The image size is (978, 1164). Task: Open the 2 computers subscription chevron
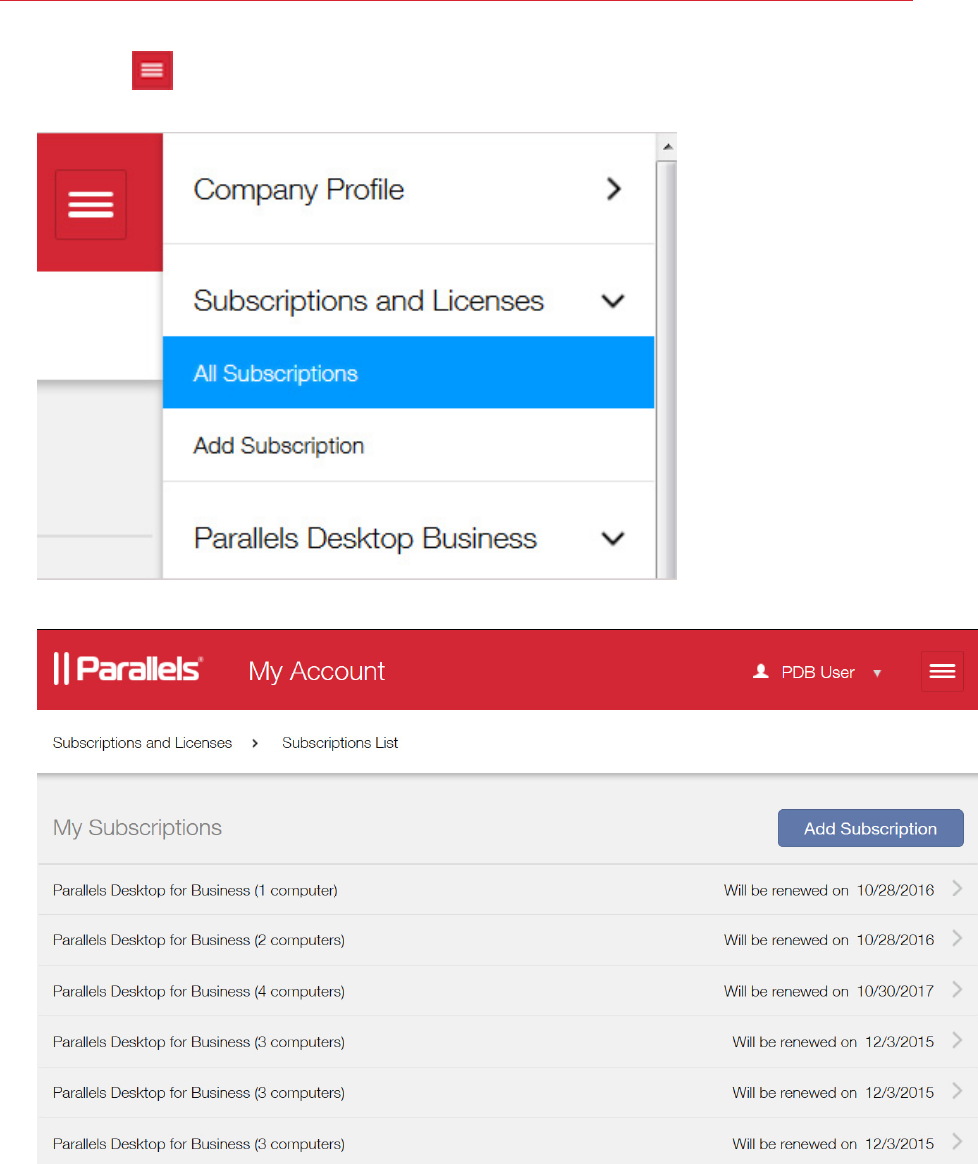coord(957,939)
